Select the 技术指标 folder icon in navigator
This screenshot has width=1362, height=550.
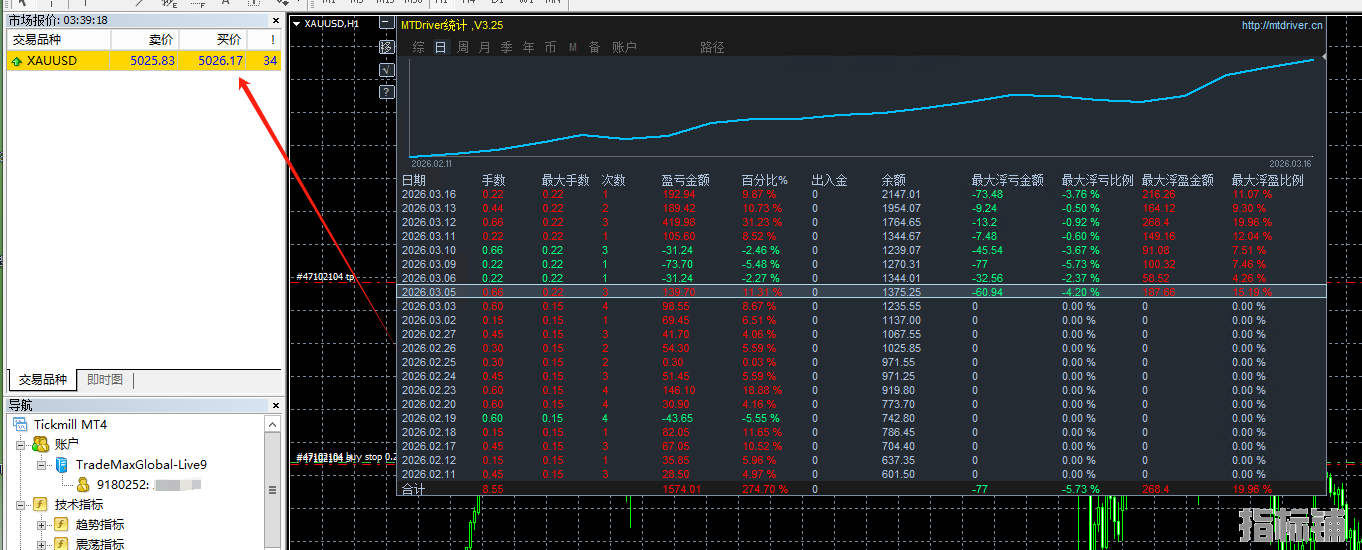click(x=40, y=505)
